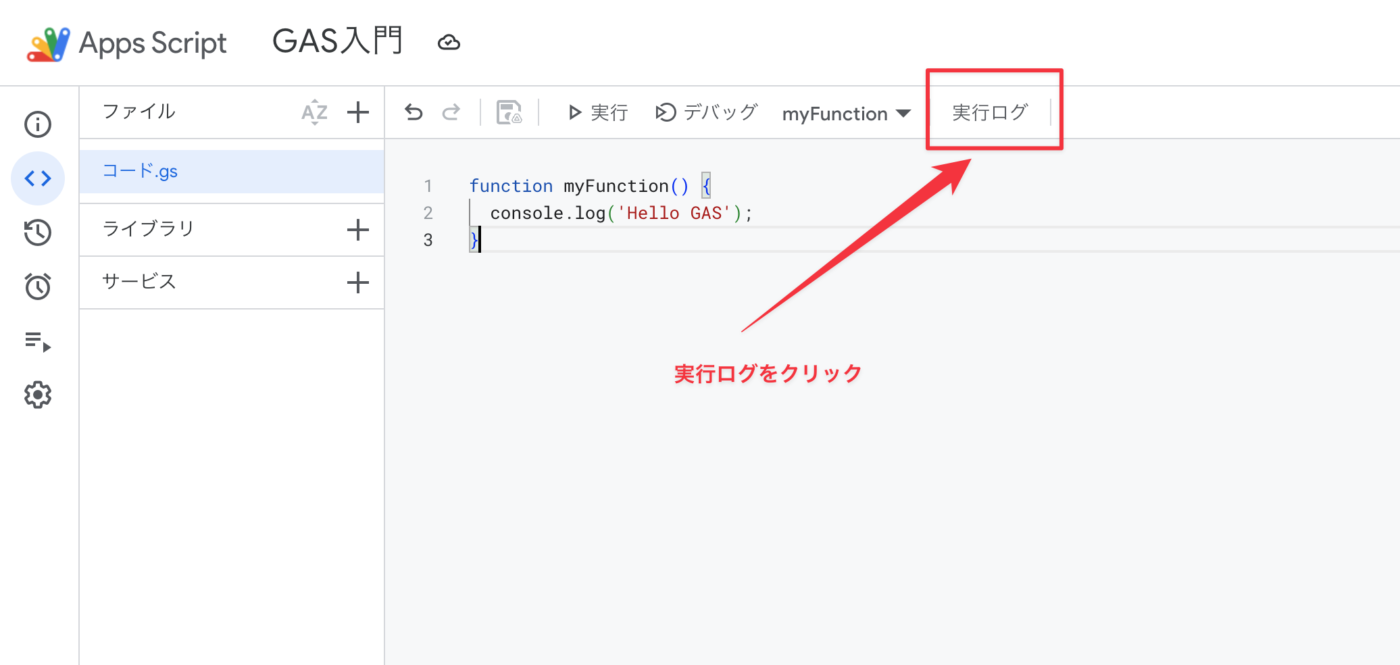
Task: Select the コード.gs file
Action: coord(140,171)
